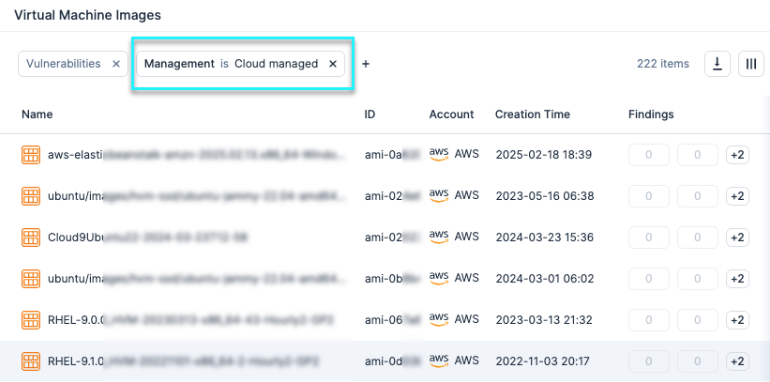
Task: Click ami-06 ID in RHEL-9.0.0 row
Action: [x=392, y=320]
